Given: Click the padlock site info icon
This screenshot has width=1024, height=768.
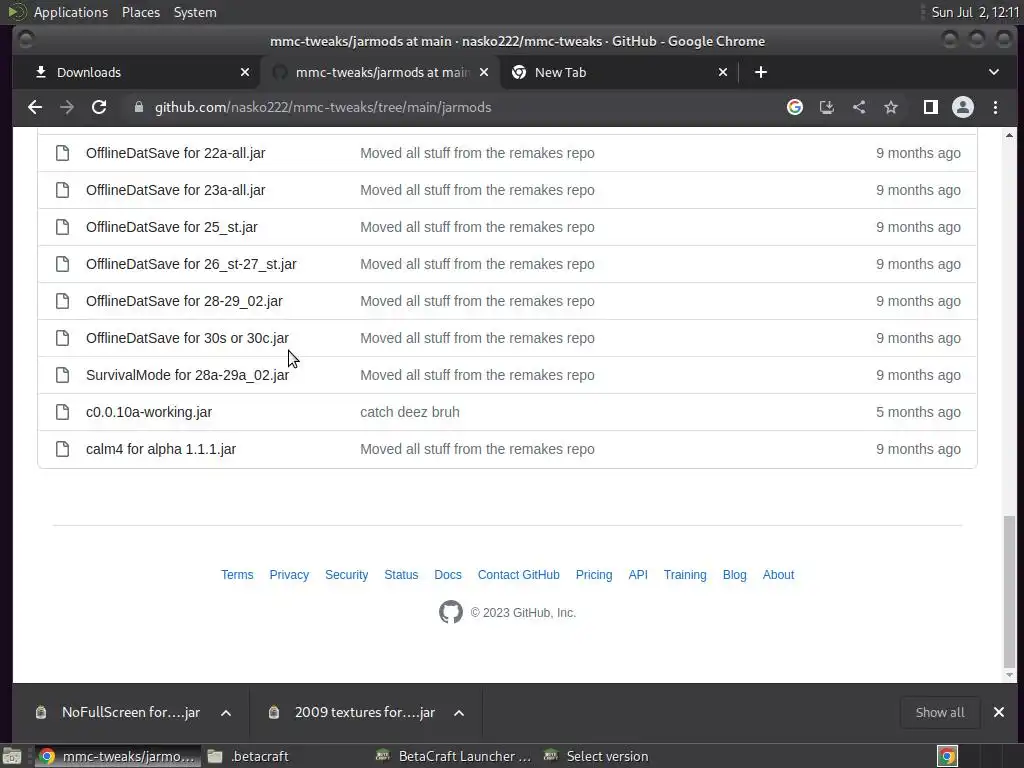Looking at the screenshot, I should [138, 107].
